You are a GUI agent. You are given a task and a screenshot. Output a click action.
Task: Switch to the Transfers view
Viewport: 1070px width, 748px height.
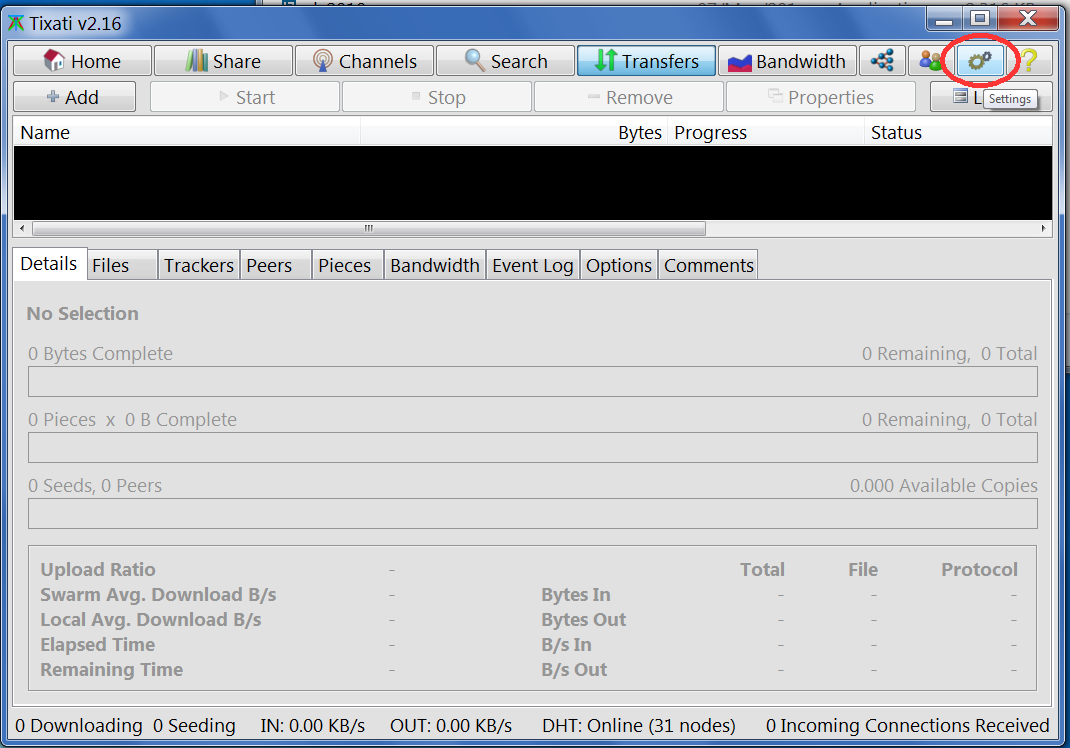pyautogui.click(x=646, y=61)
